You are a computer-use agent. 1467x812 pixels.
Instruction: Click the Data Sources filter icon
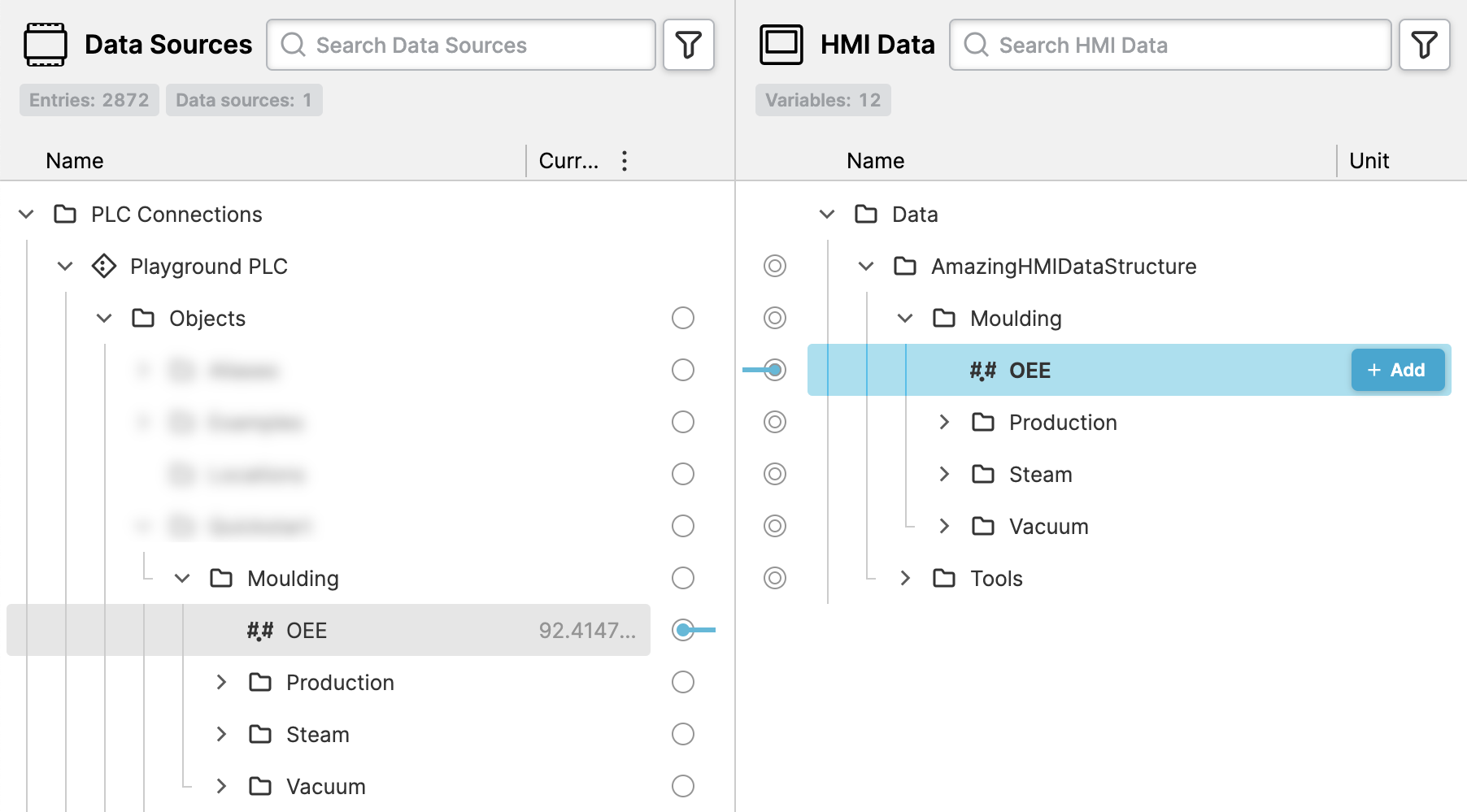pyautogui.click(x=688, y=45)
